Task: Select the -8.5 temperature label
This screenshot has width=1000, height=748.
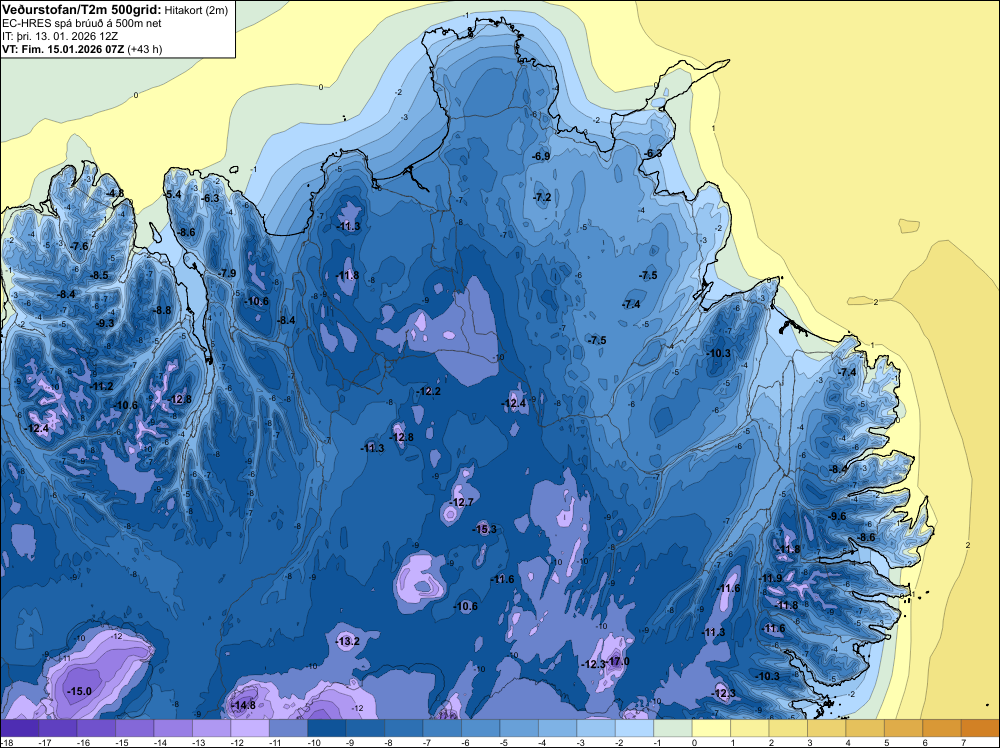Action: pos(99,275)
